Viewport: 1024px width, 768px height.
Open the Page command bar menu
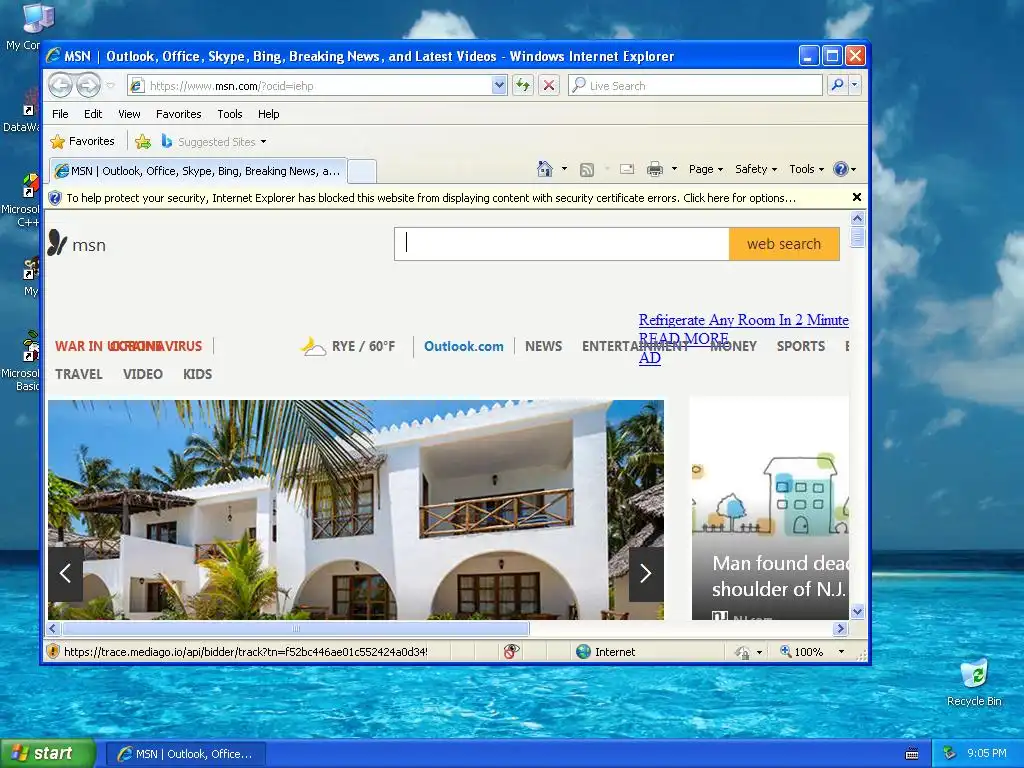pyautogui.click(x=706, y=169)
